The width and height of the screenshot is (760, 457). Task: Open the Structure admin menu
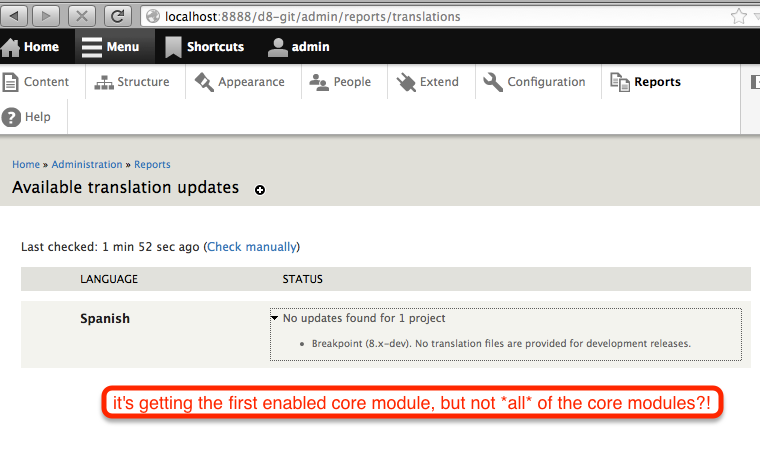point(132,82)
